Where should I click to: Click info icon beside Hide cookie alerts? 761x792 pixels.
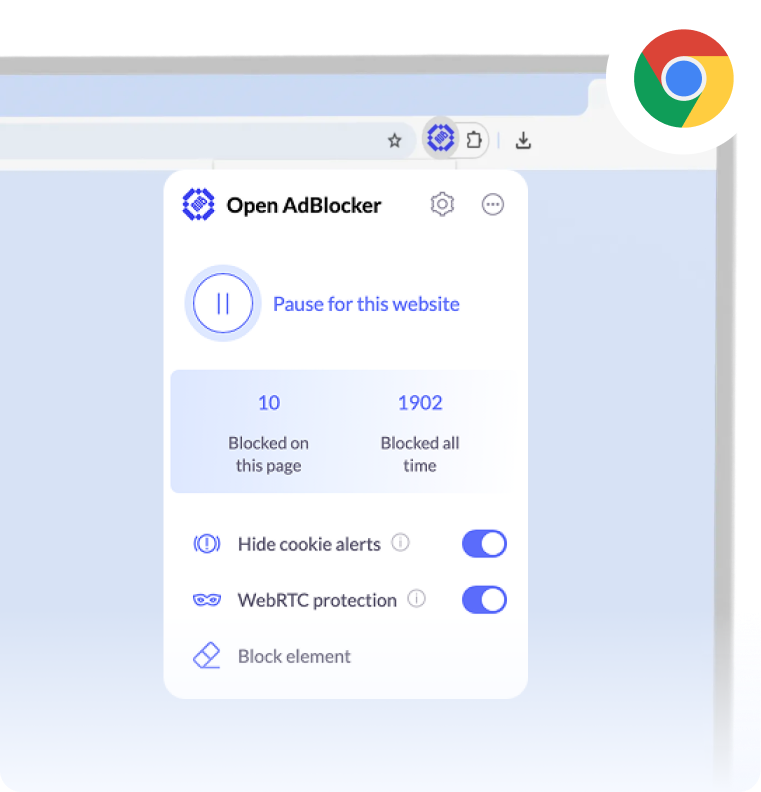(400, 542)
